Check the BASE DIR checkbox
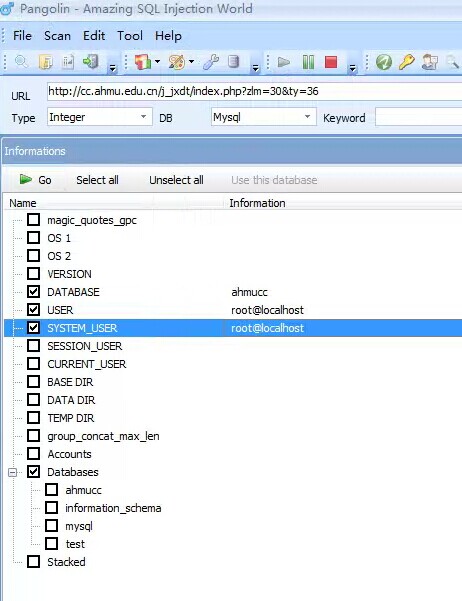 click(33, 382)
